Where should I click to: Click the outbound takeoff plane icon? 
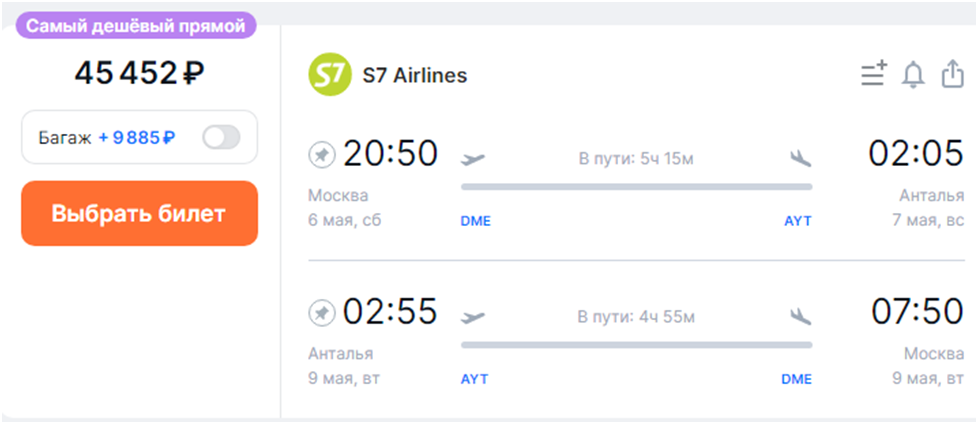click(x=473, y=158)
